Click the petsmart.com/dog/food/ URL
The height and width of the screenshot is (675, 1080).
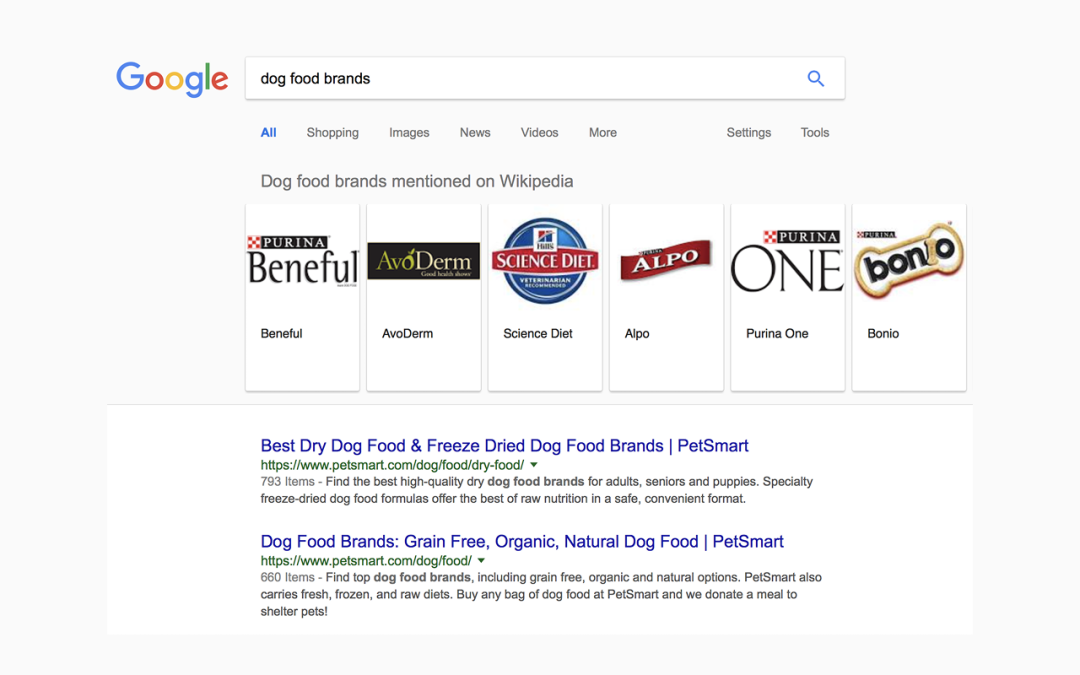click(x=366, y=561)
